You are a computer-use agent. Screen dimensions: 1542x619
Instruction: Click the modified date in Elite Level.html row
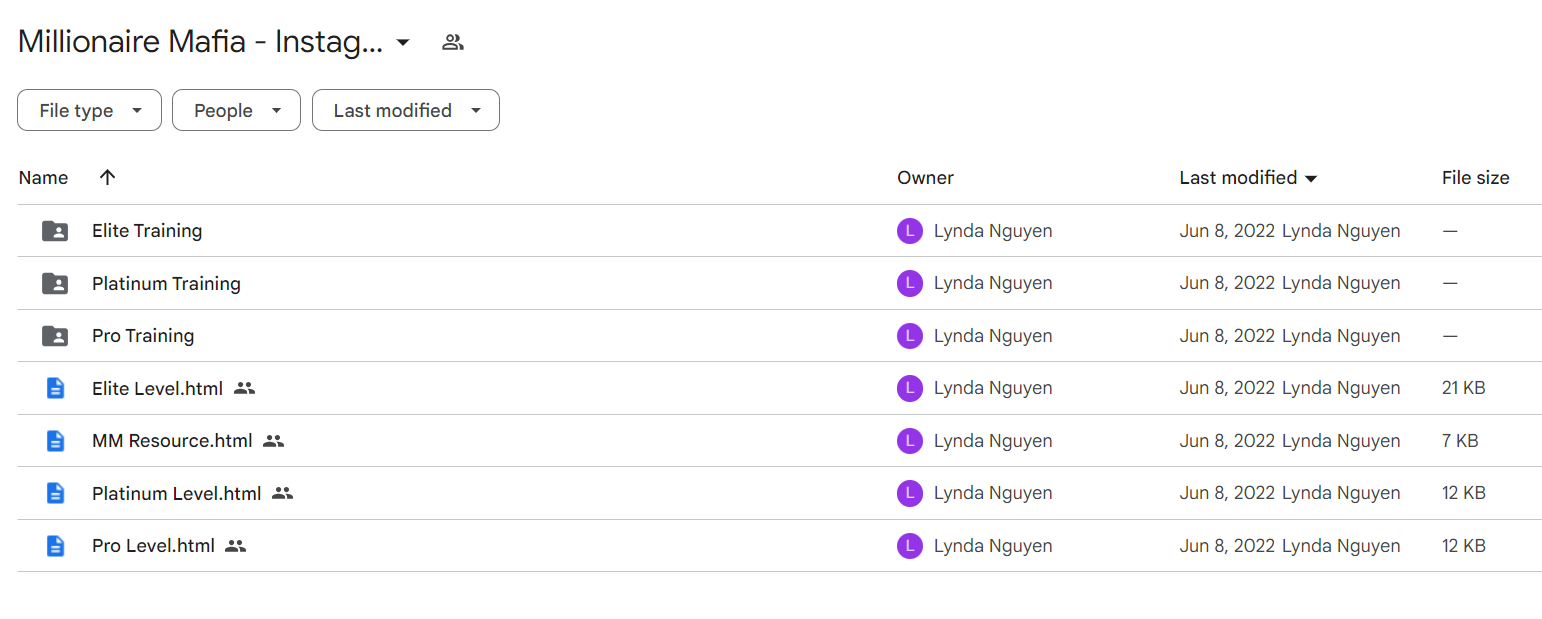point(1227,388)
